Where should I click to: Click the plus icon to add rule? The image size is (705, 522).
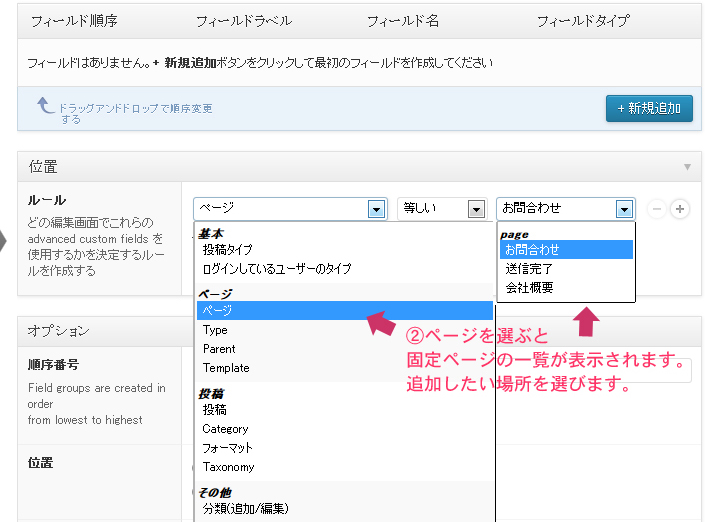click(680, 209)
